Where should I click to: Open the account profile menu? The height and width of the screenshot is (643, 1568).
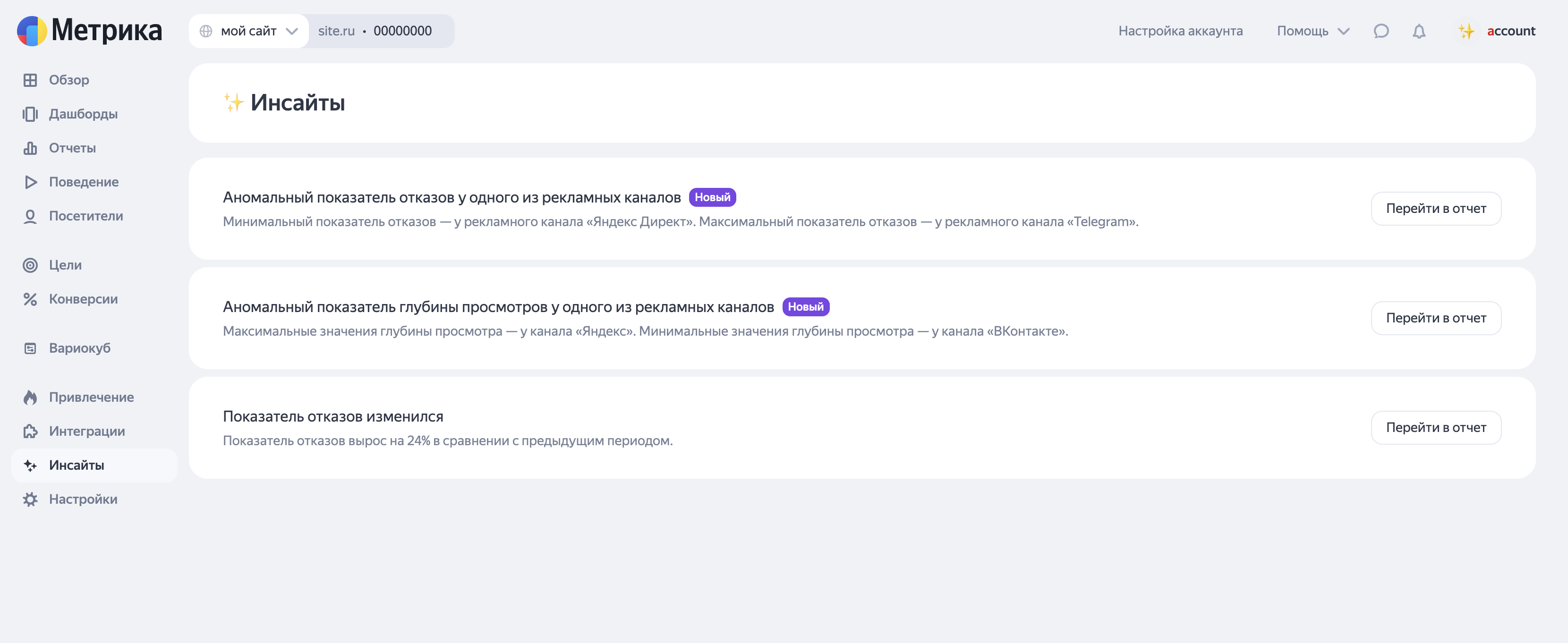[x=1497, y=31]
